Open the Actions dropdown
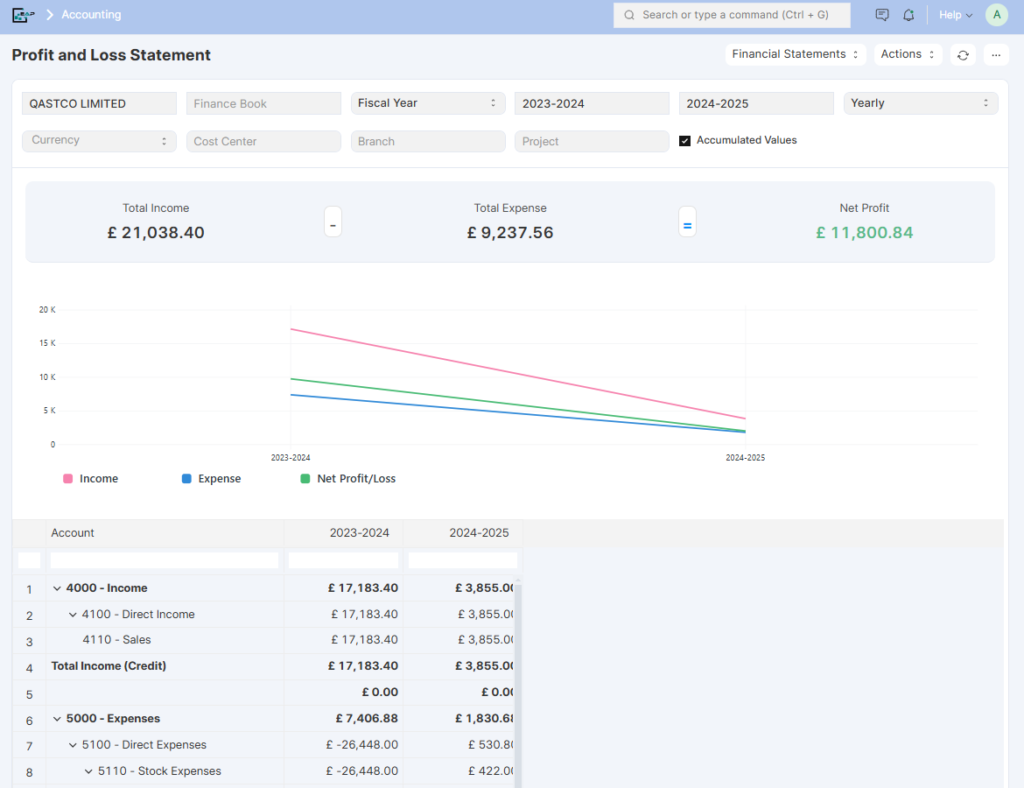Screen dimensions: 1024x788 (908, 54)
